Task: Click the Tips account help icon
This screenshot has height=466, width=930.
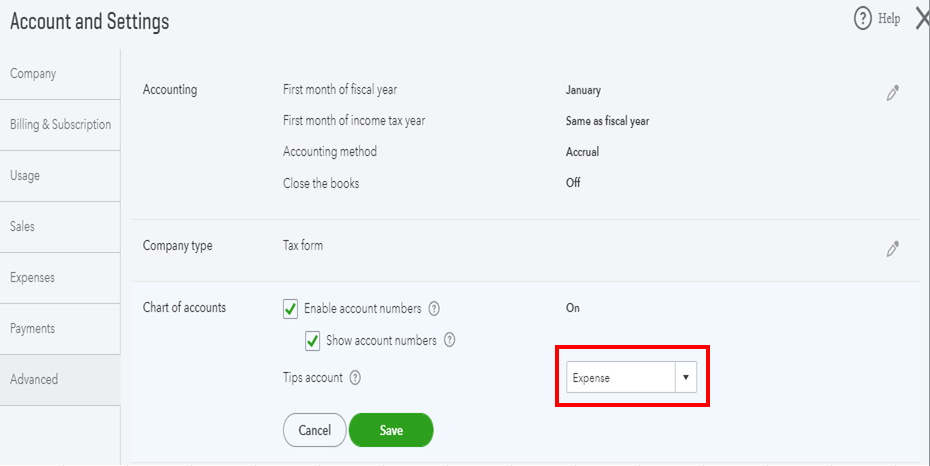Action: (x=355, y=378)
